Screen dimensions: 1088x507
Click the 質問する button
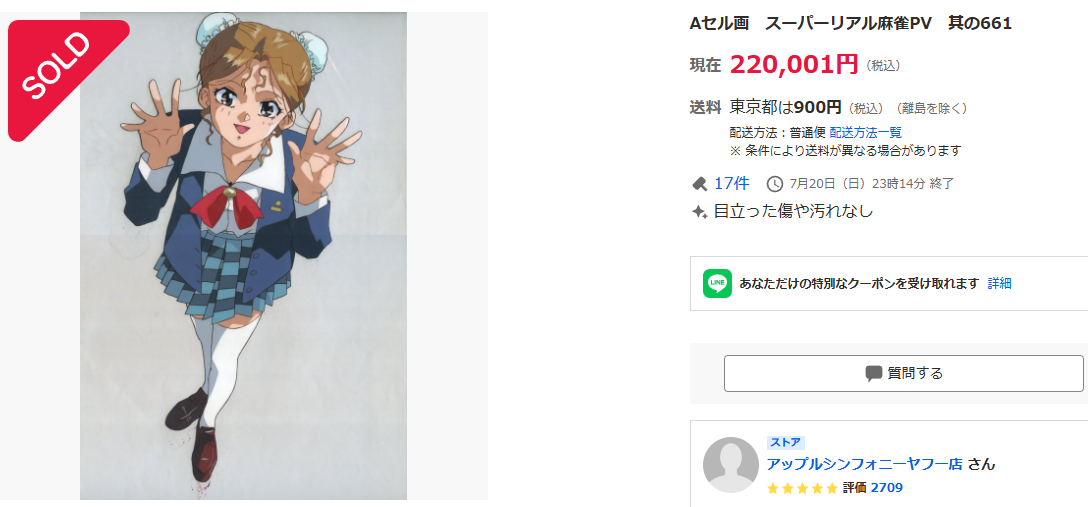(903, 374)
